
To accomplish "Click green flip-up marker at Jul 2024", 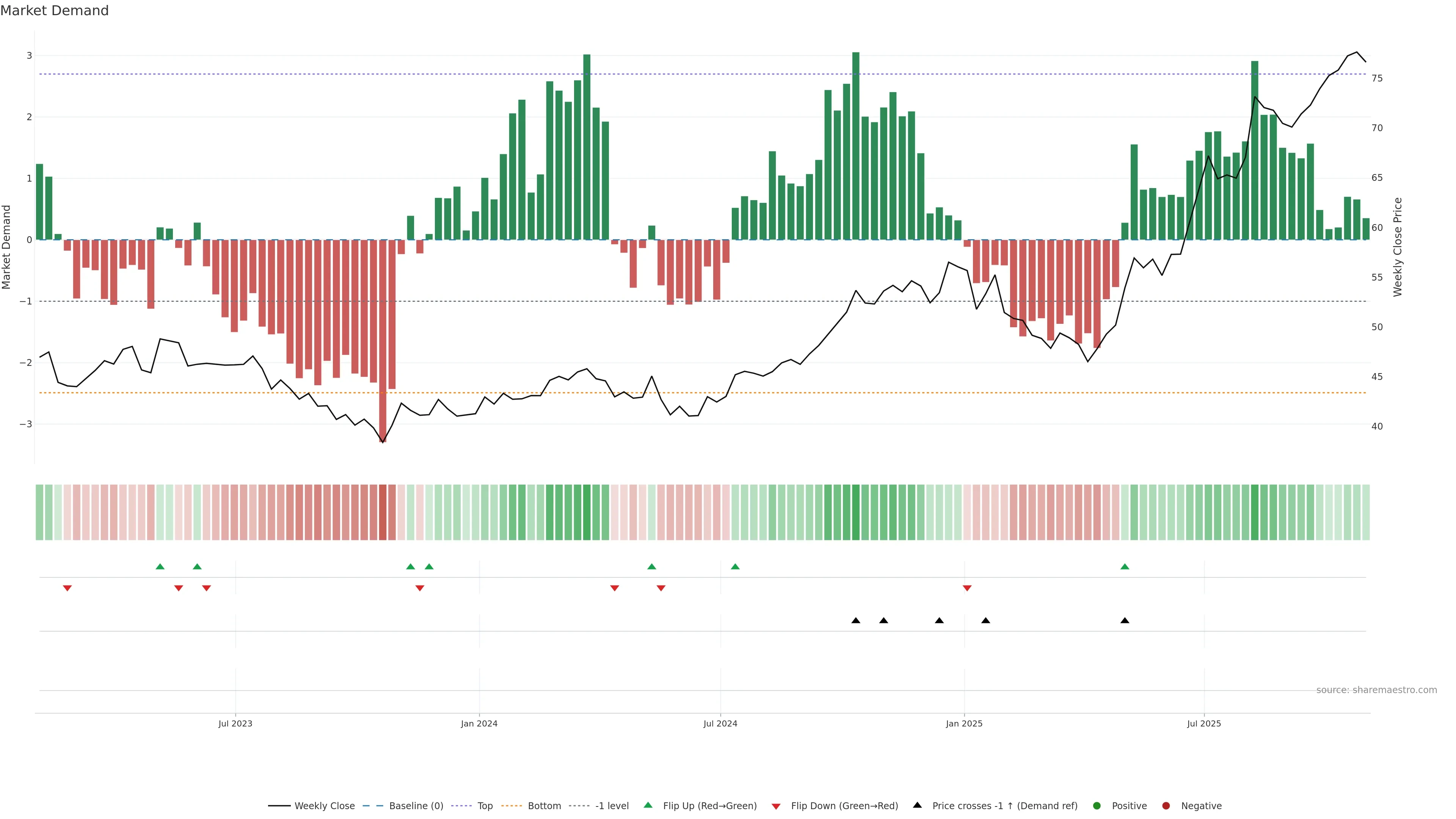I will pos(735,566).
